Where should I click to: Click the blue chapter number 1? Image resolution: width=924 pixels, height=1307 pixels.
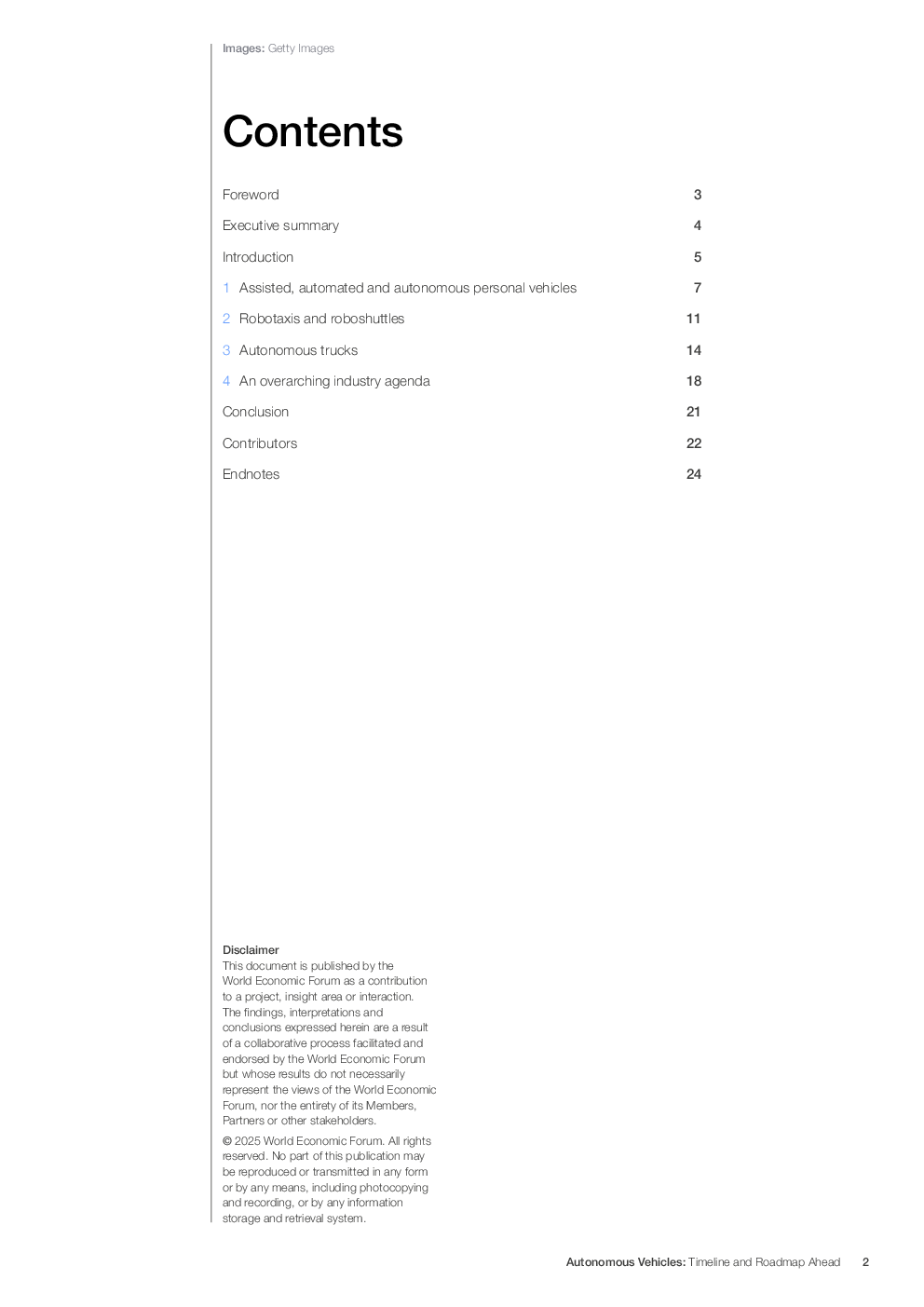(226, 288)
